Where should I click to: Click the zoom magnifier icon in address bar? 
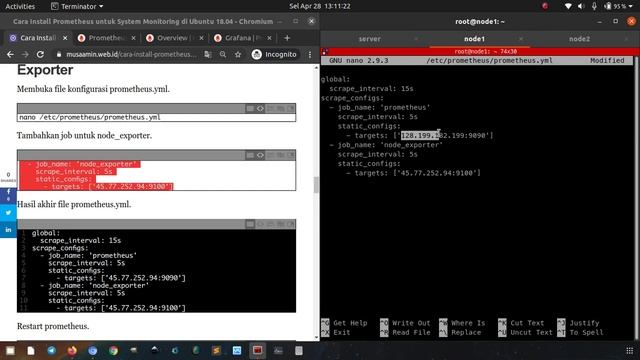click(223, 54)
